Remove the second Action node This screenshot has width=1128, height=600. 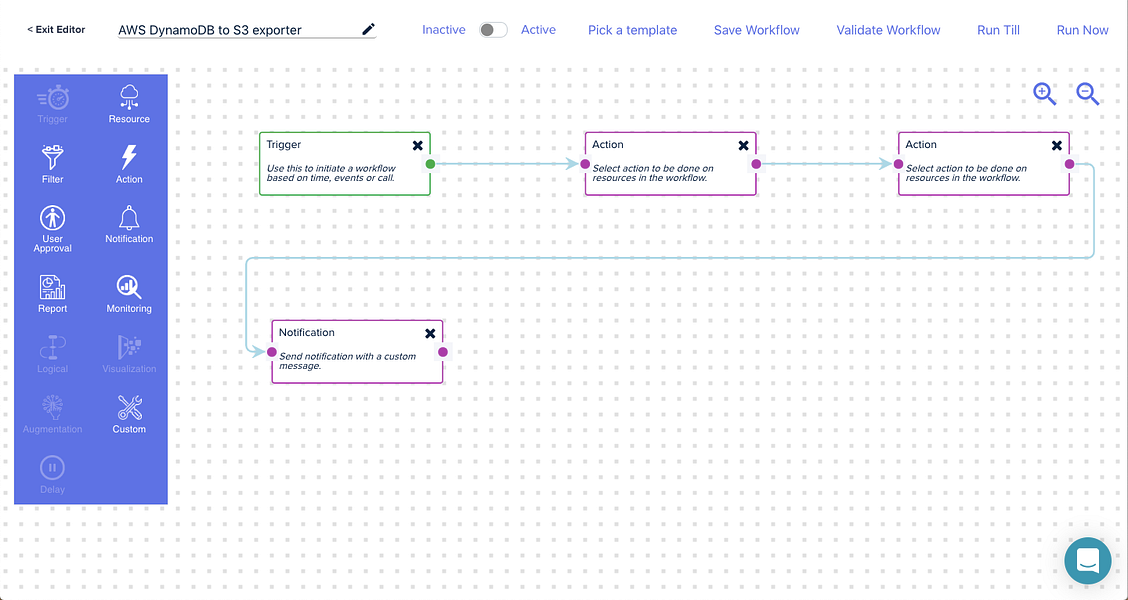point(1057,145)
